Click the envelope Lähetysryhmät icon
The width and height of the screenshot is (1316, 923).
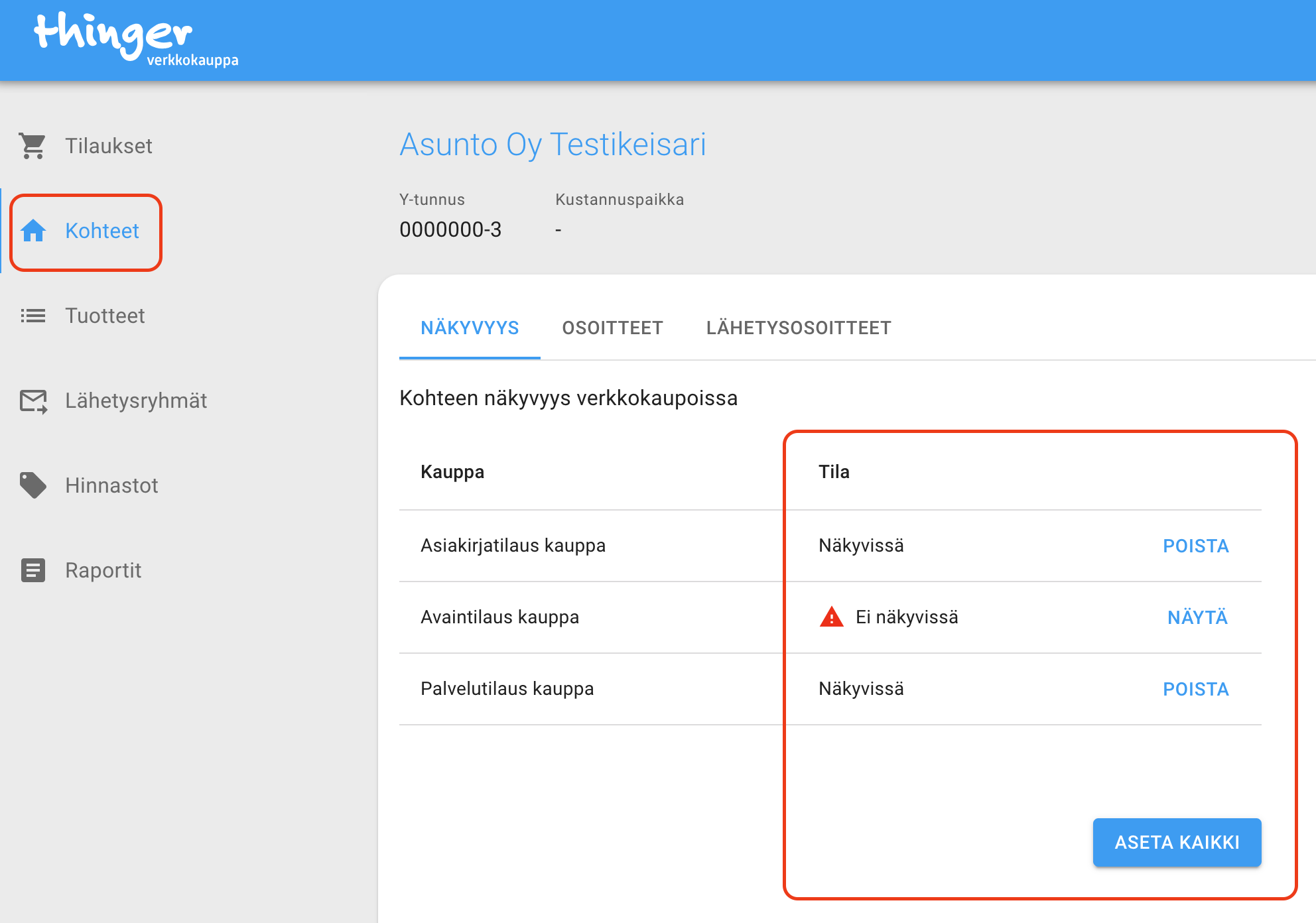[x=33, y=400]
